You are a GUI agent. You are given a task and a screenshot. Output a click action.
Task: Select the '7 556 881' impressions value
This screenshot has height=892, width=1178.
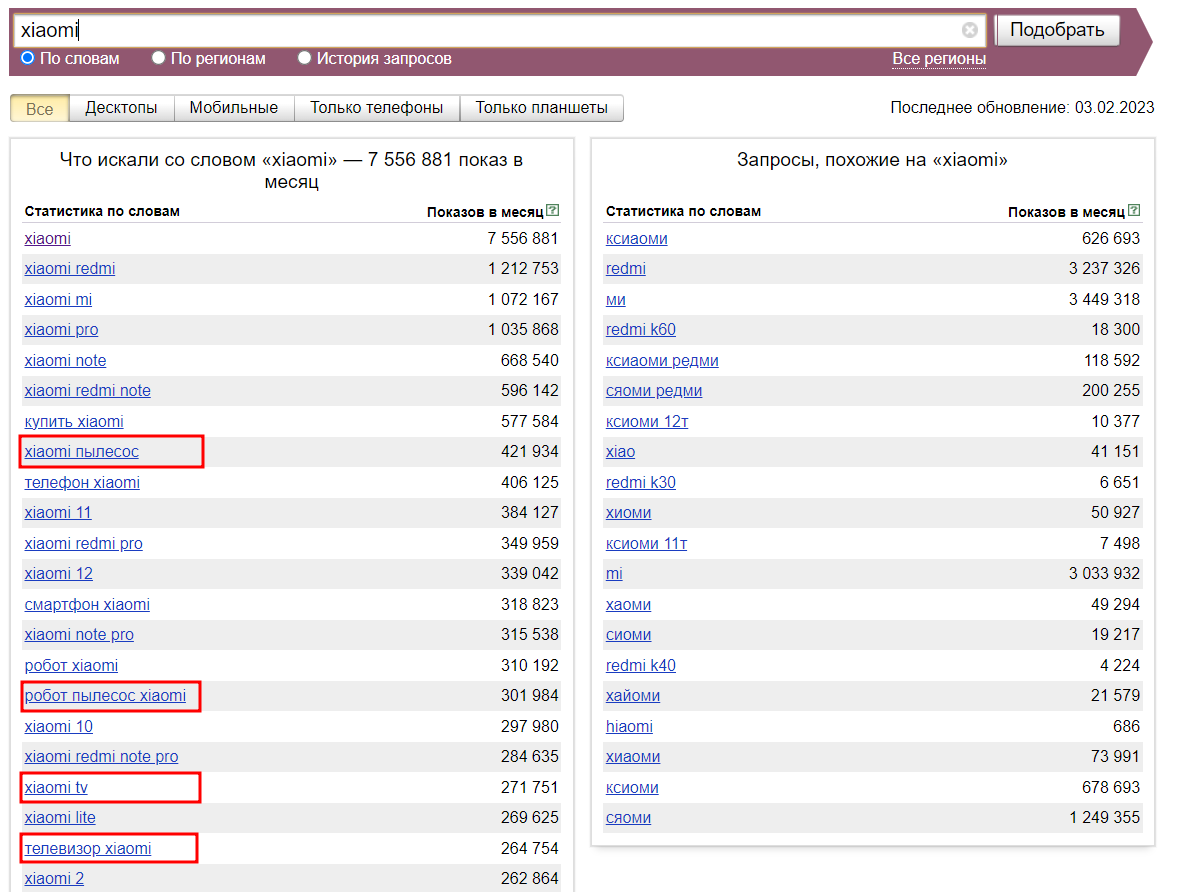point(523,238)
